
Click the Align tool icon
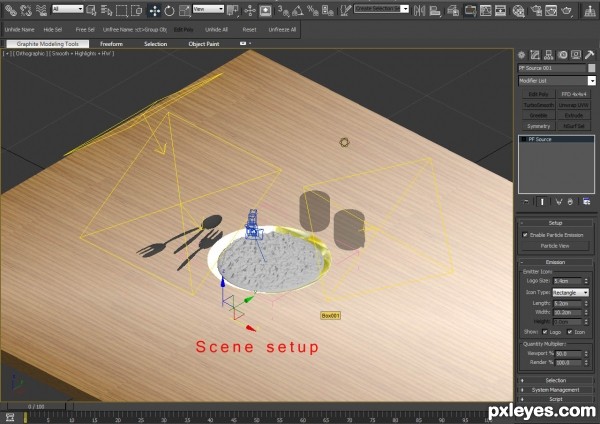[435, 10]
